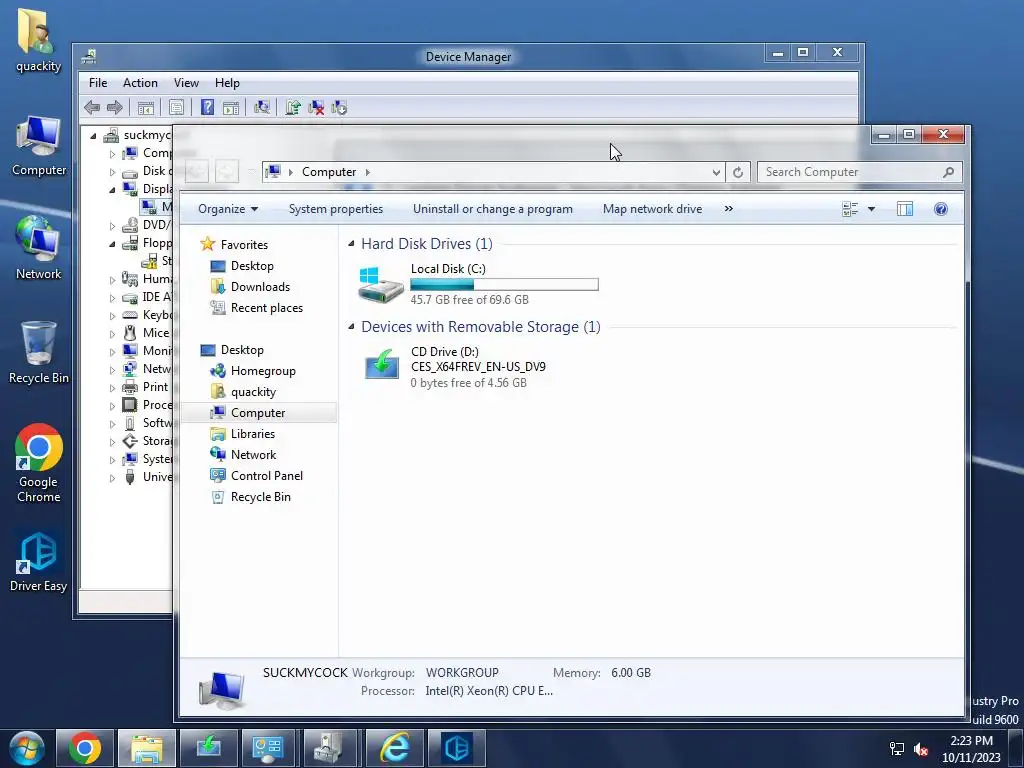
Task: Open Help menu in Device Manager
Action: point(227,83)
